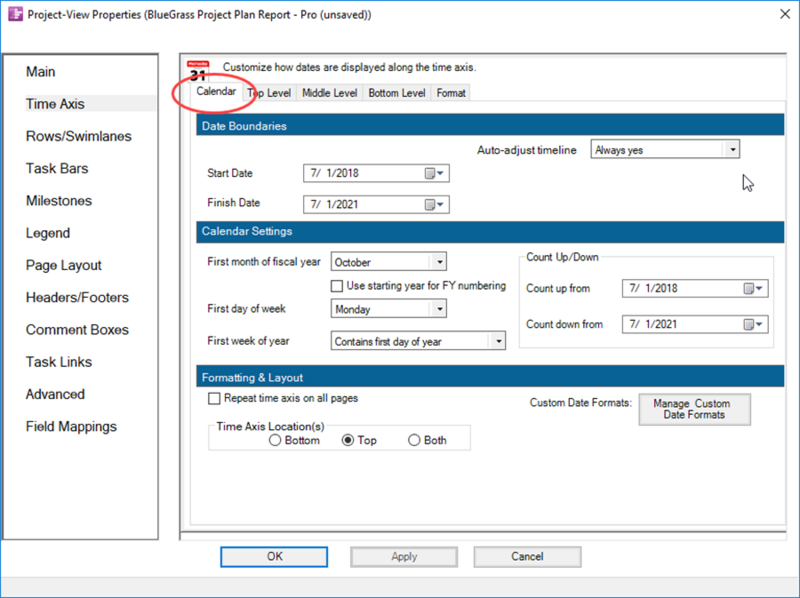Open the Finish Date calendar picker icon
This screenshot has height=598, width=800.
[x=434, y=205]
